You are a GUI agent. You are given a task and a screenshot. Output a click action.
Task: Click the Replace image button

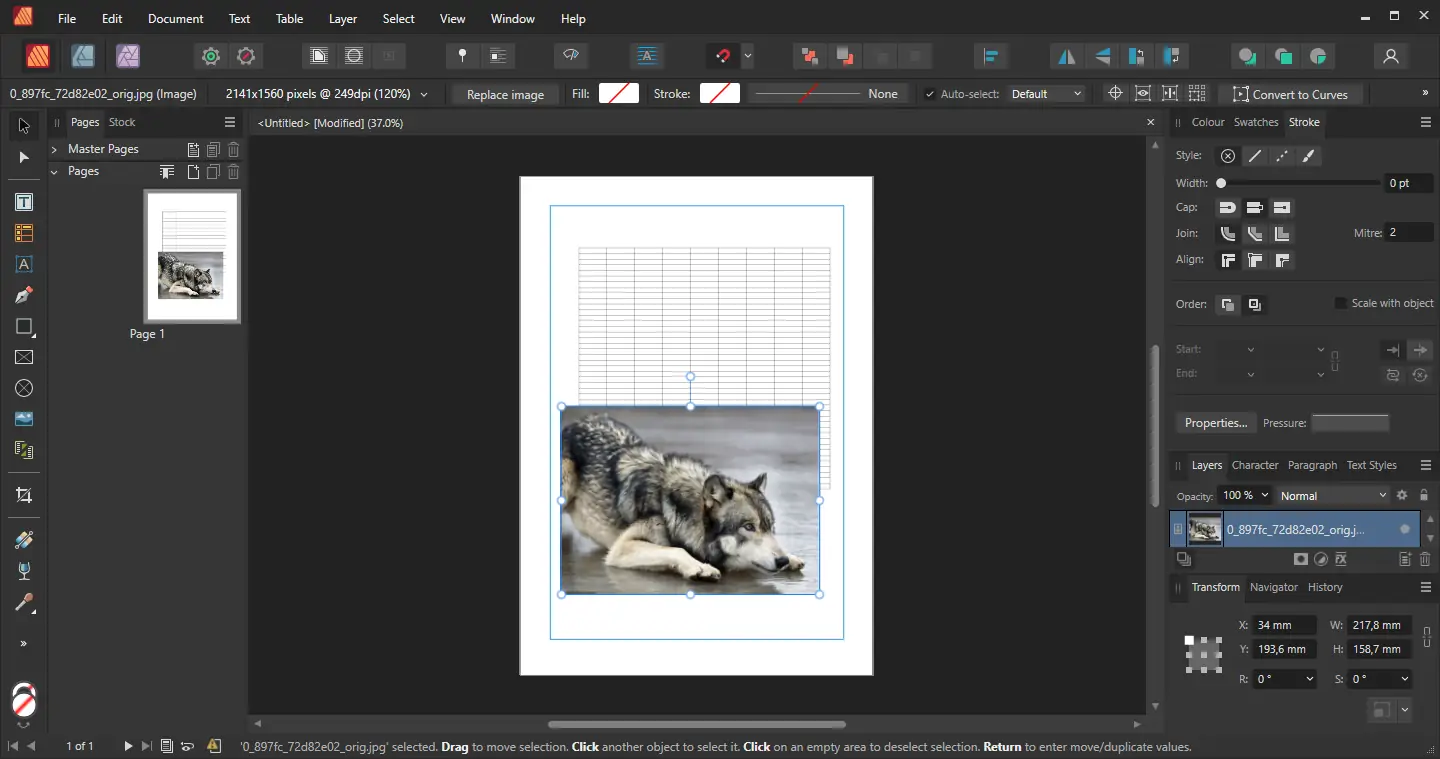[505, 94]
